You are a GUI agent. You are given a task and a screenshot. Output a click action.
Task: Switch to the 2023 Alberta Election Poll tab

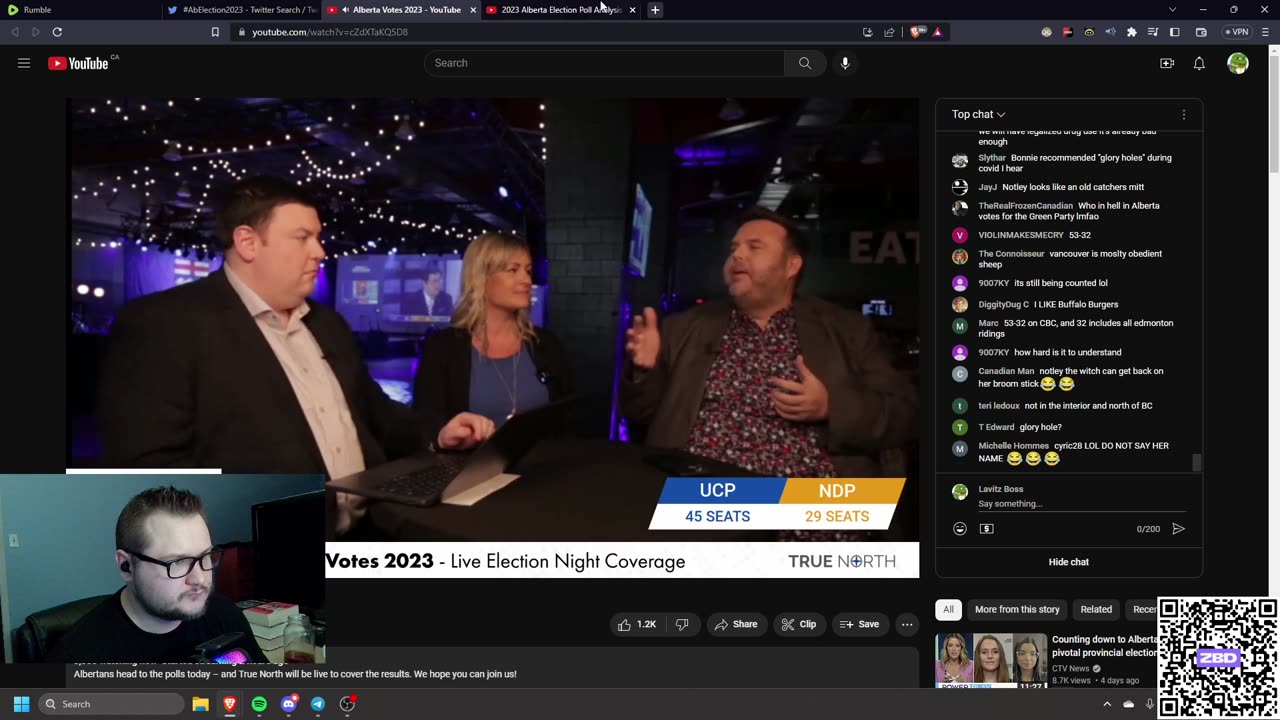click(560, 10)
